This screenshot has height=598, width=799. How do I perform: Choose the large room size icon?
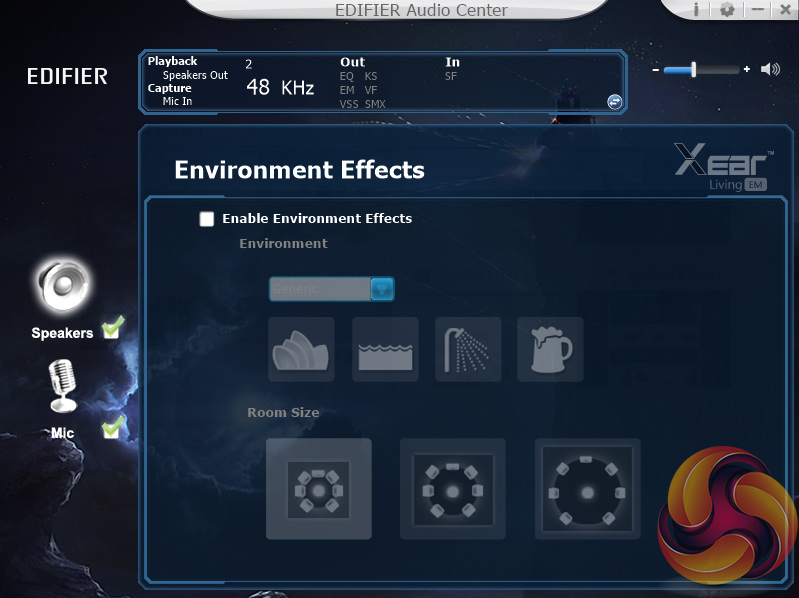tap(588, 489)
